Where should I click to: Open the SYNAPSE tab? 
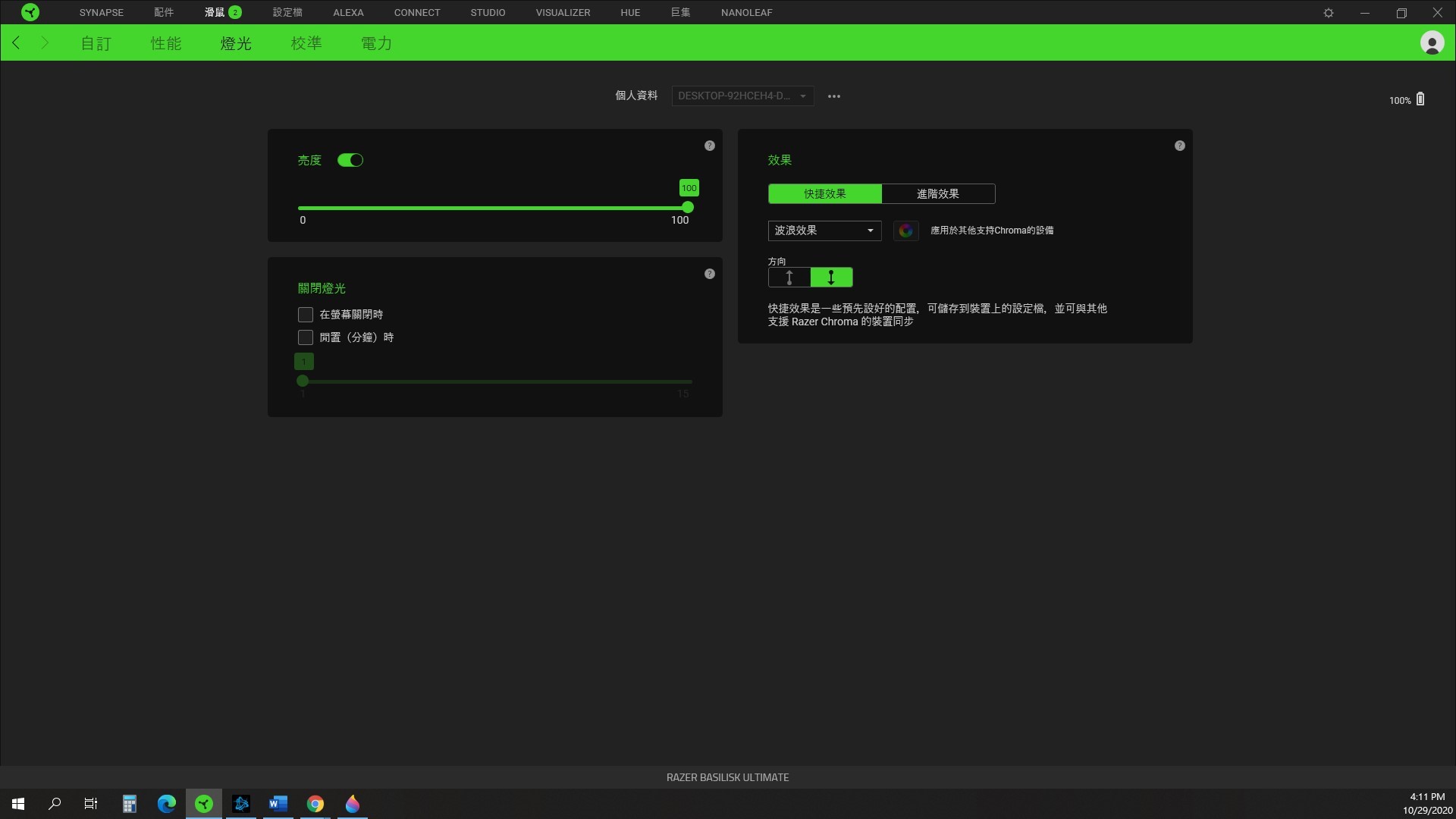[101, 12]
